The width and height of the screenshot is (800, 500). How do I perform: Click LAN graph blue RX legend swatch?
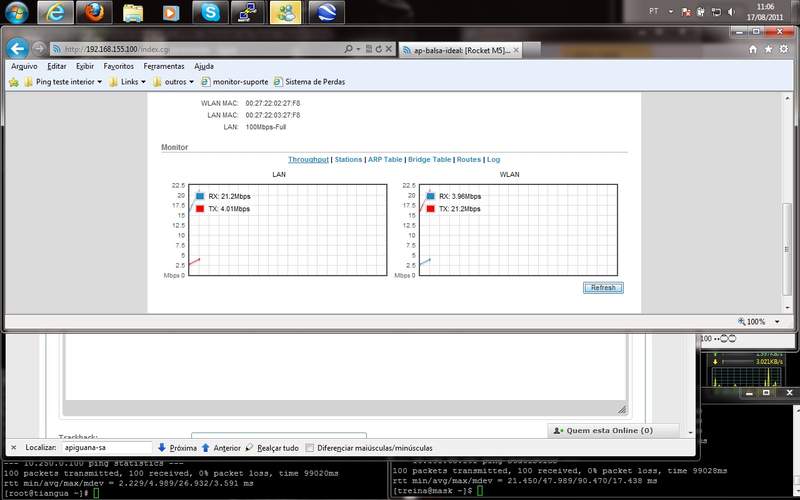pyautogui.click(x=200, y=196)
